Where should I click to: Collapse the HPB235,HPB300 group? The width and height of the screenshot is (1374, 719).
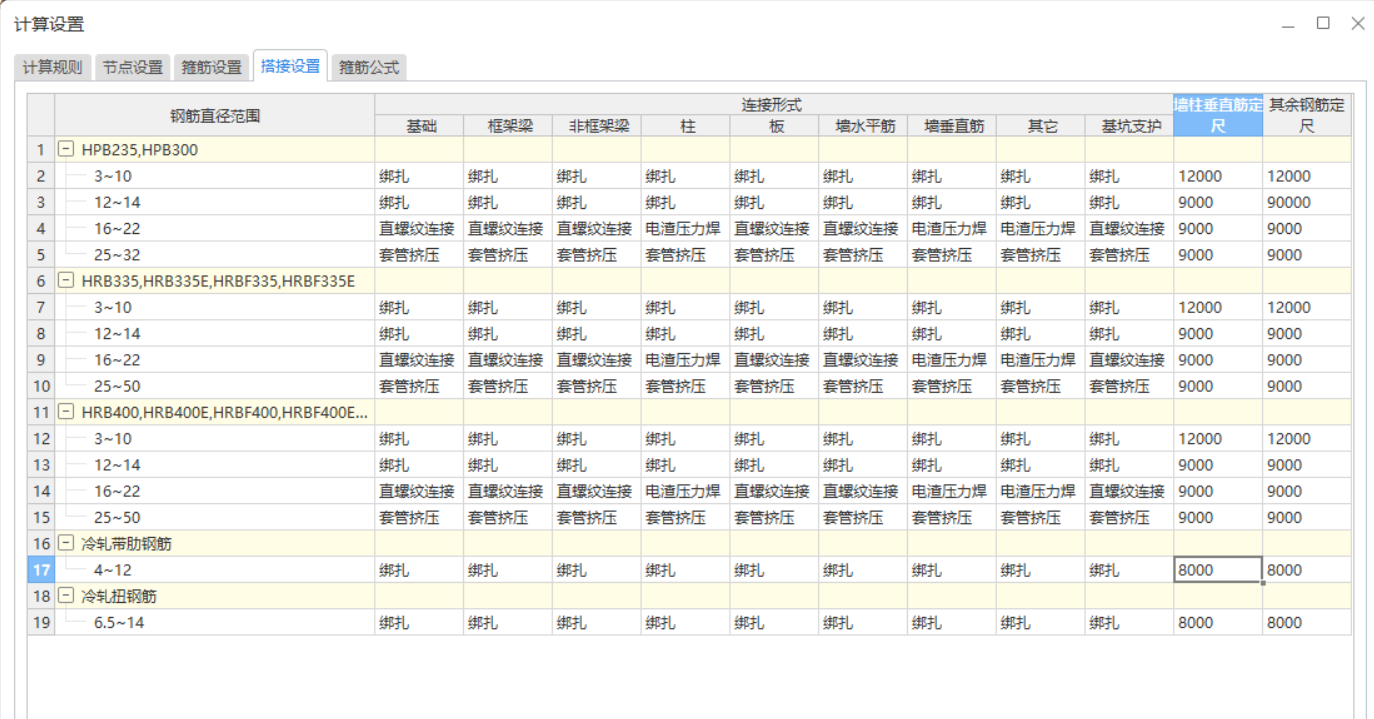coord(65,149)
